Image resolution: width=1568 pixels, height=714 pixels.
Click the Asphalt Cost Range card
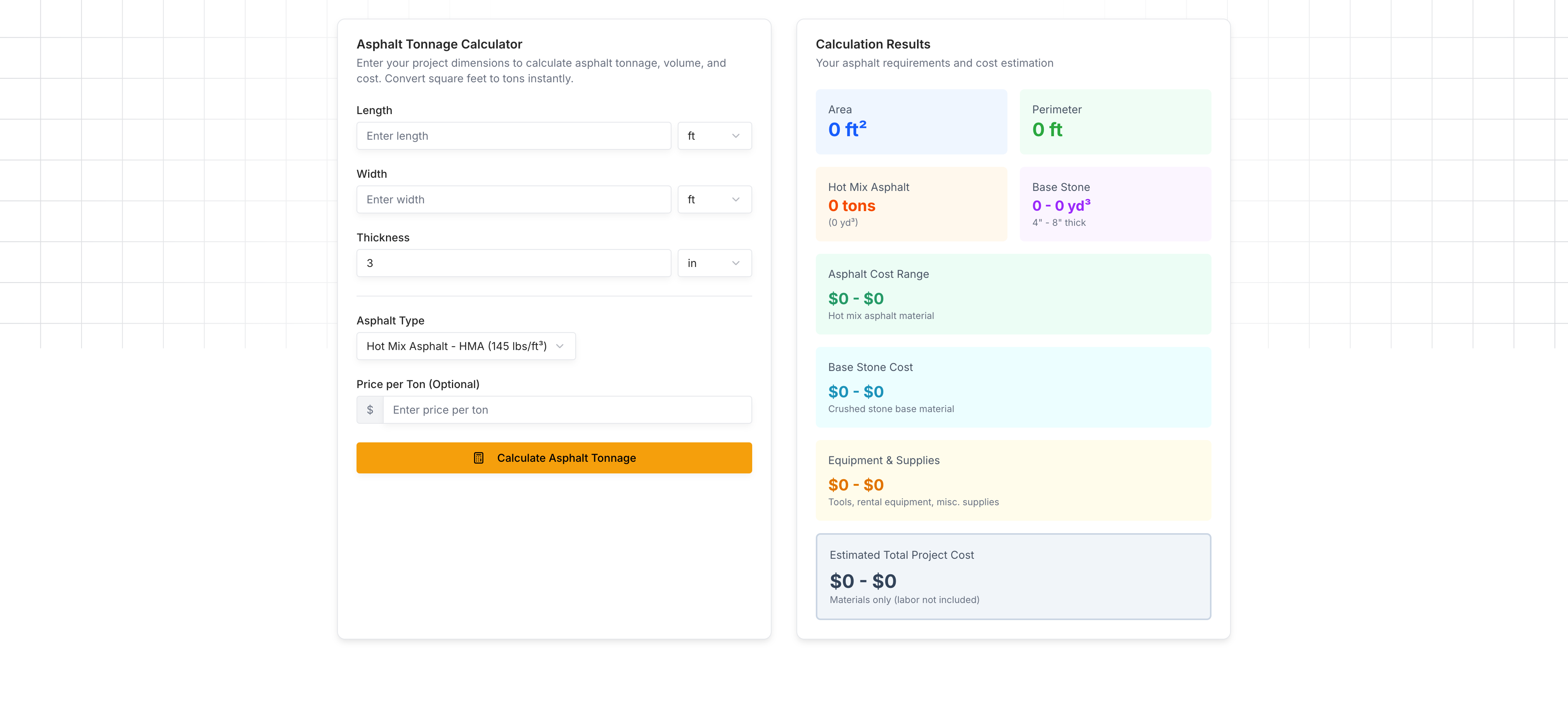[x=1013, y=294]
